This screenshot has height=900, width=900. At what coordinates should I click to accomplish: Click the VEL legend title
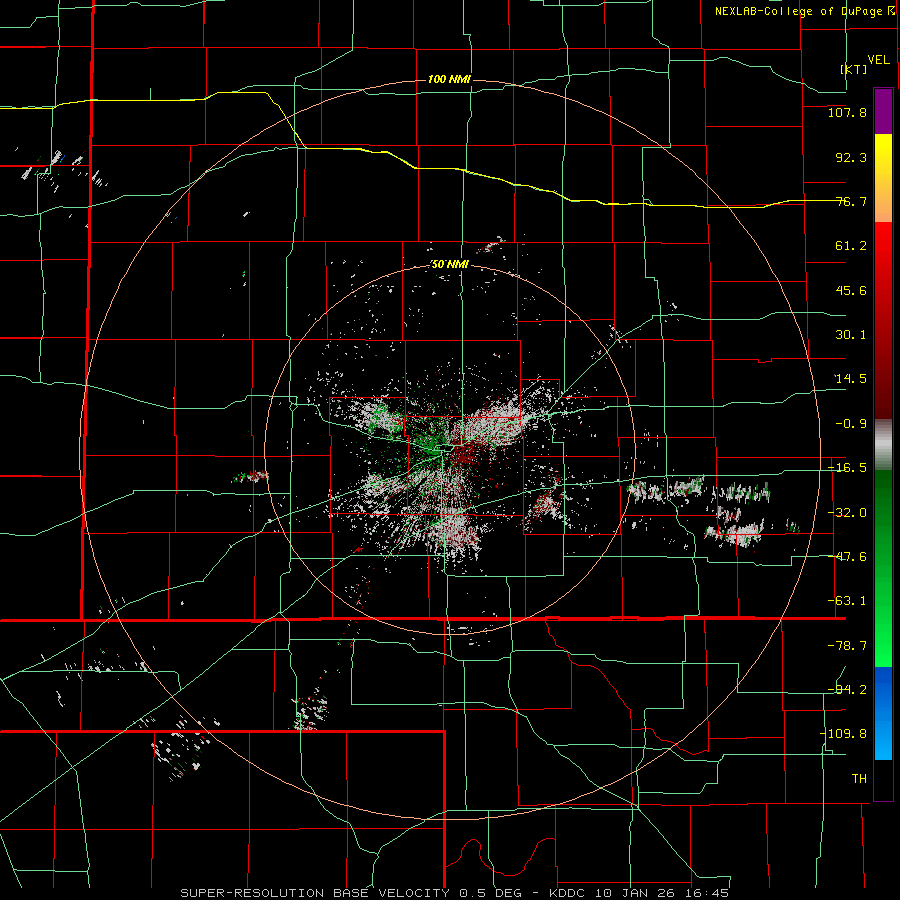(878, 60)
